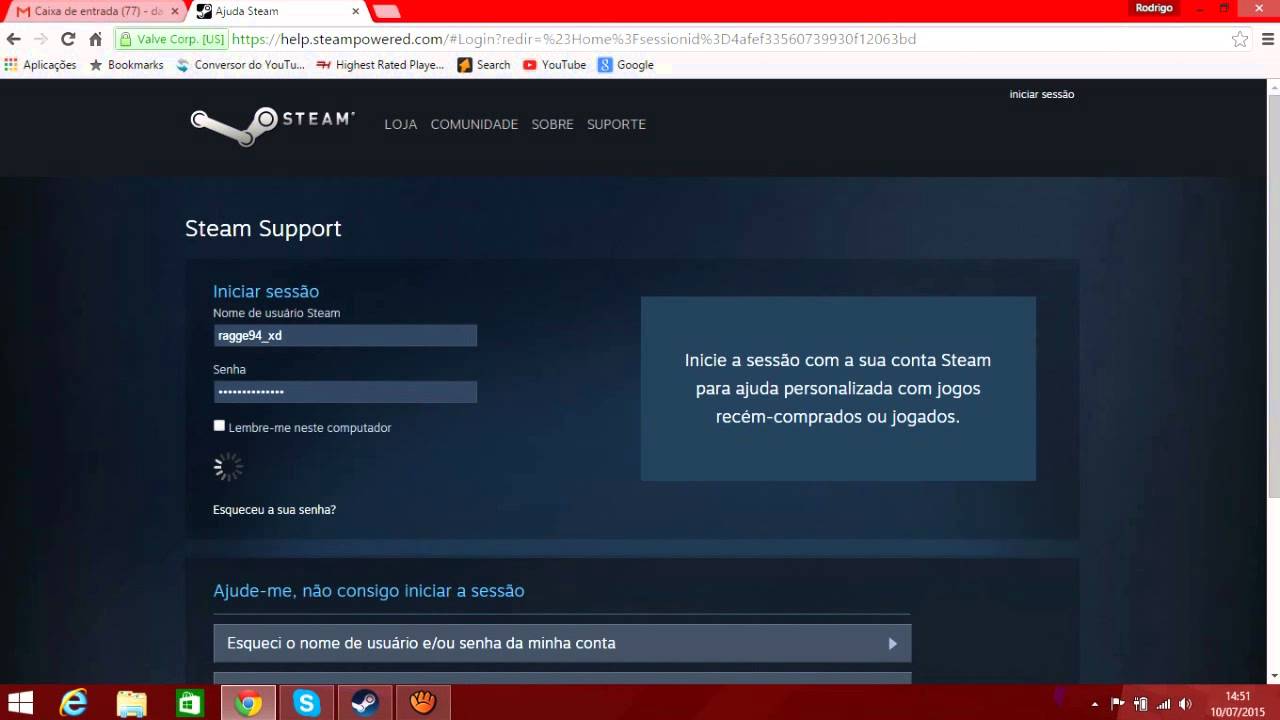This screenshot has width=1280, height=720.
Task: Bookmark this page with the star icon
Action: point(1240,39)
